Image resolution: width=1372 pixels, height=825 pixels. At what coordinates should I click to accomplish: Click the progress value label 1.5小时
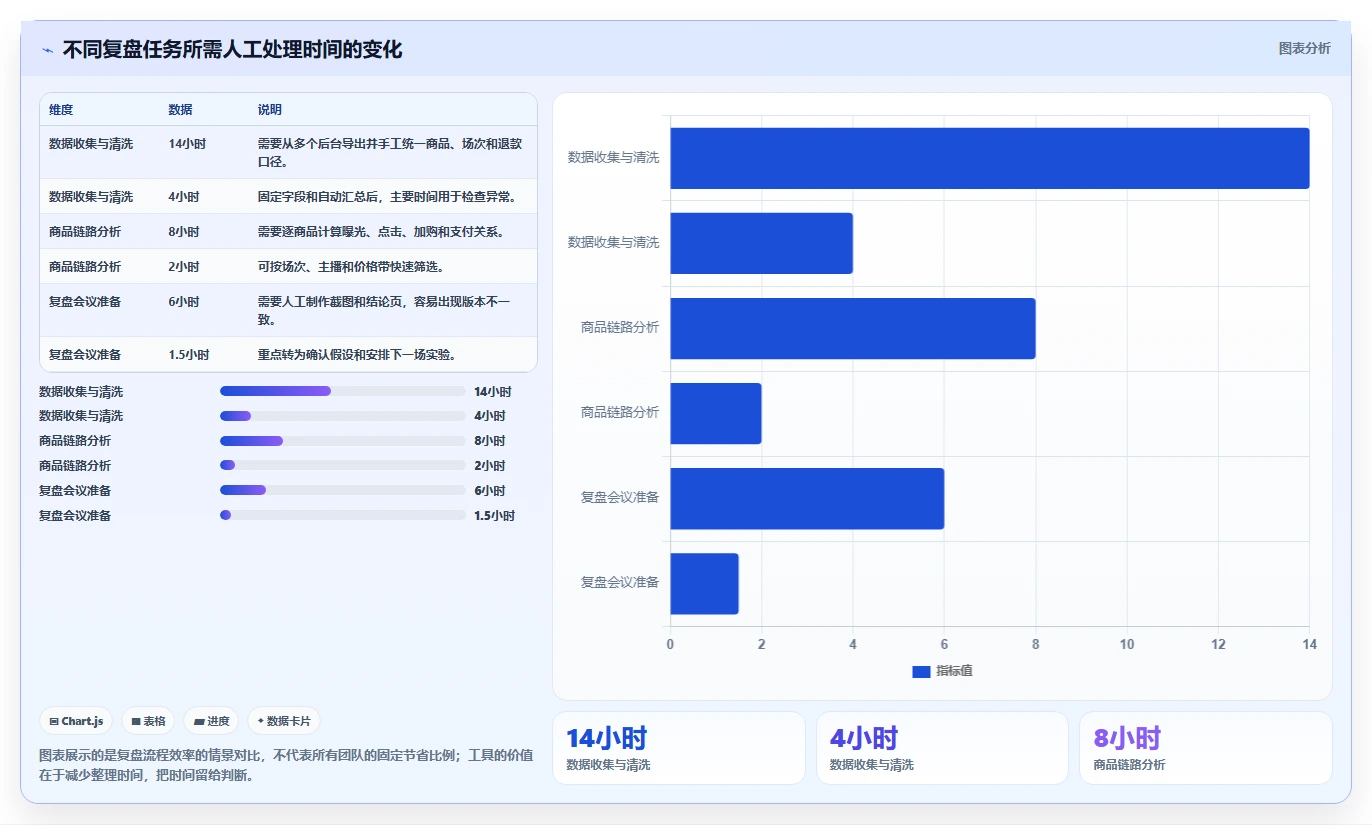[494, 516]
